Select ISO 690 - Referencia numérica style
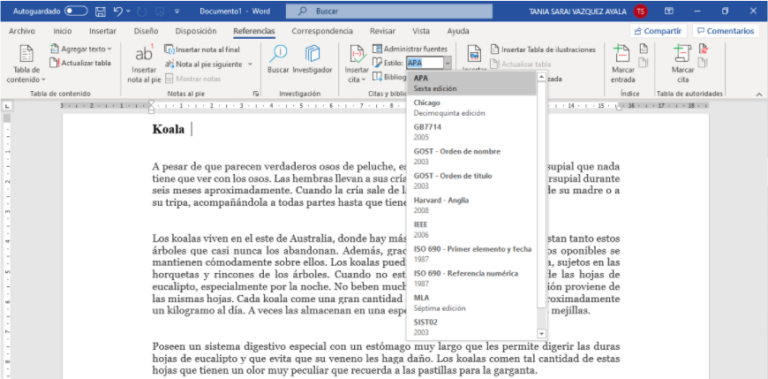768x379 pixels. pyautogui.click(x=472, y=279)
